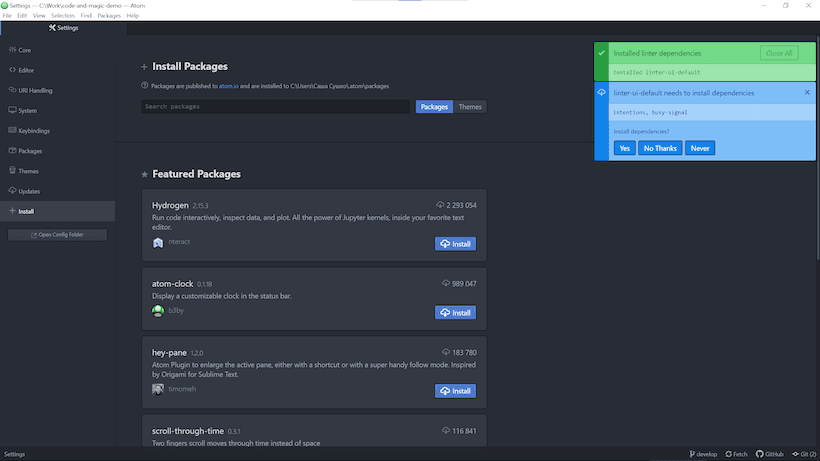Open the Packages menu
The height and width of the screenshot is (461, 820).
(x=109, y=16)
